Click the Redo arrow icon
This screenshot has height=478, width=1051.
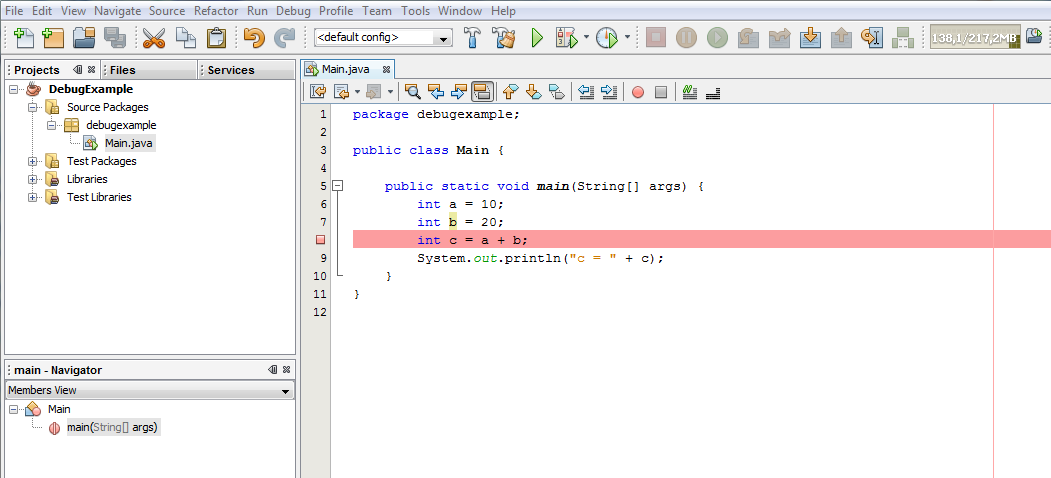tap(285, 38)
